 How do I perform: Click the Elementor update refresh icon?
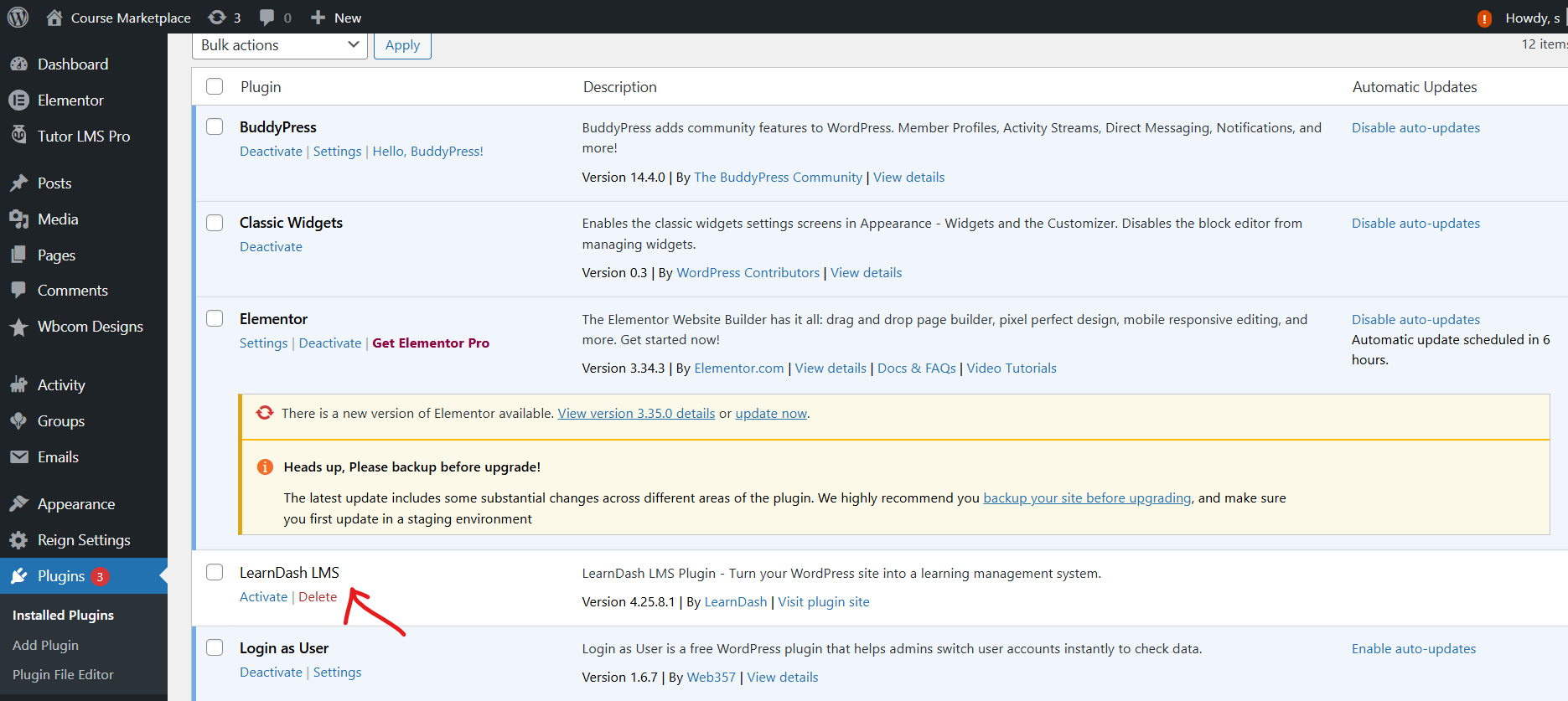[x=265, y=413]
